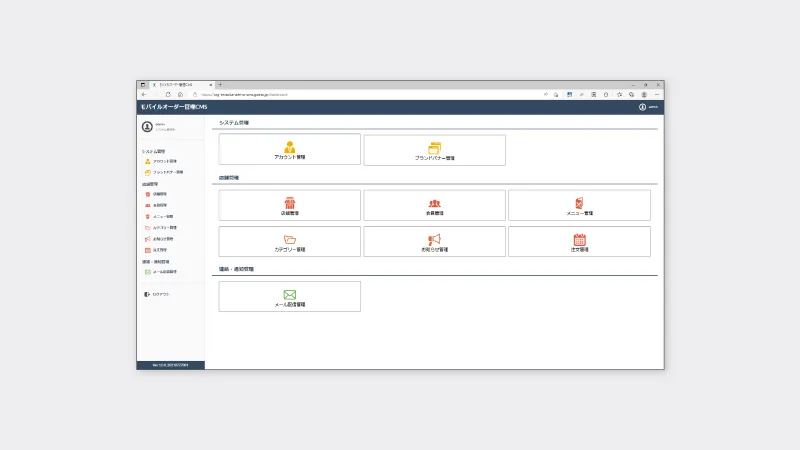Image resolution: width=800 pixels, height=450 pixels.
Task: Go to 店舗管理 from the sidebar
Action: point(160,194)
